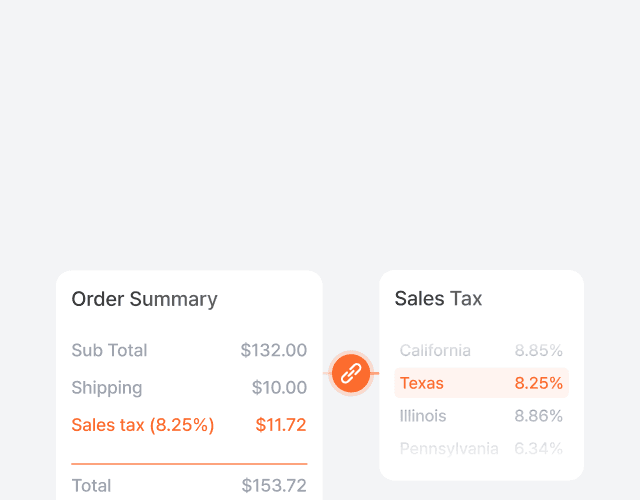The image size is (640, 500).
Task: Click the Sub Total label
Action: pyautogui.click(x=109, y=351)
